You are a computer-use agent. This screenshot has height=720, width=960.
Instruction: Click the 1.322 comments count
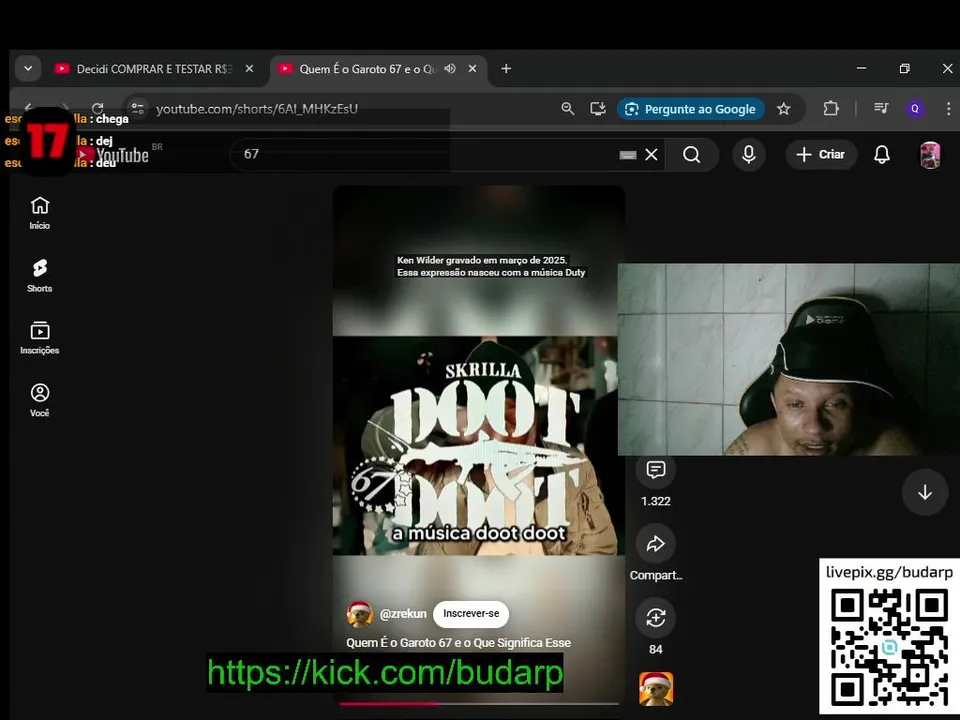[656, 501]
